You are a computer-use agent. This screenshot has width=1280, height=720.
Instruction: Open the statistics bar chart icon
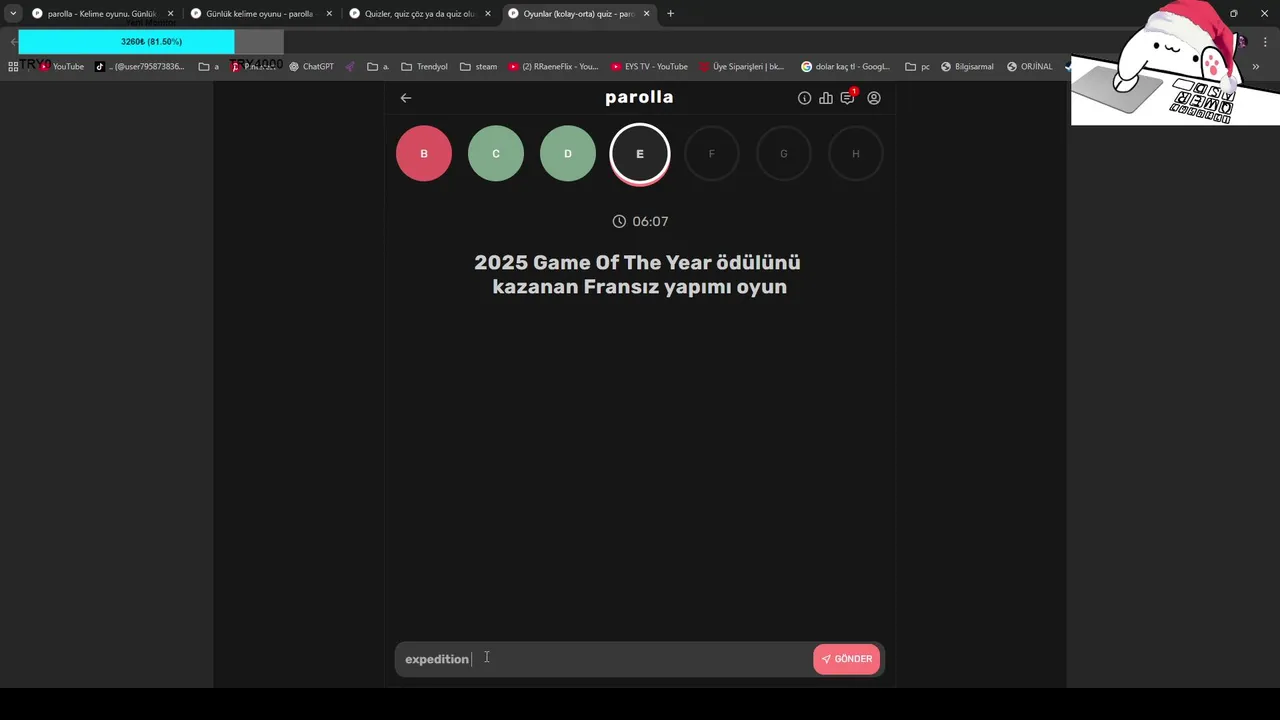click(826, 98)
